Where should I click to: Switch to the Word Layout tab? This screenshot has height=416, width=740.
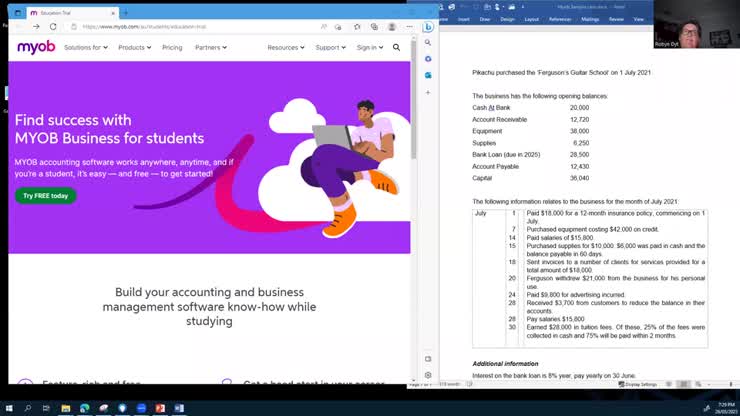point(532,19)
